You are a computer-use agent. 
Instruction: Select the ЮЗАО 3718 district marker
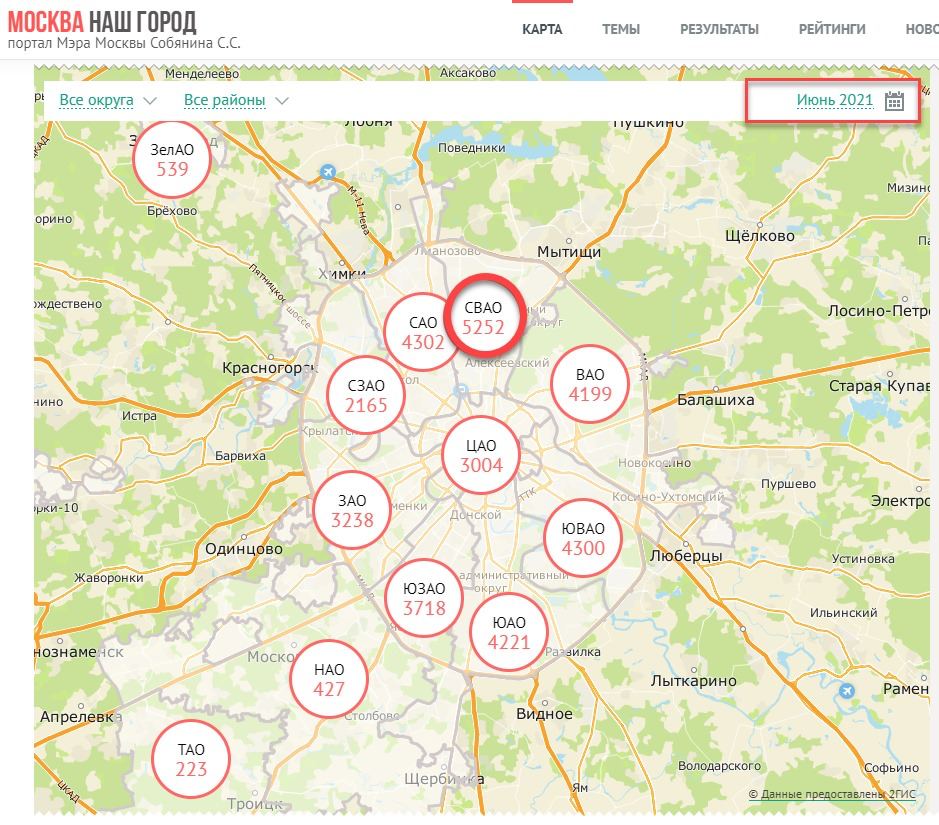(424, 598)
